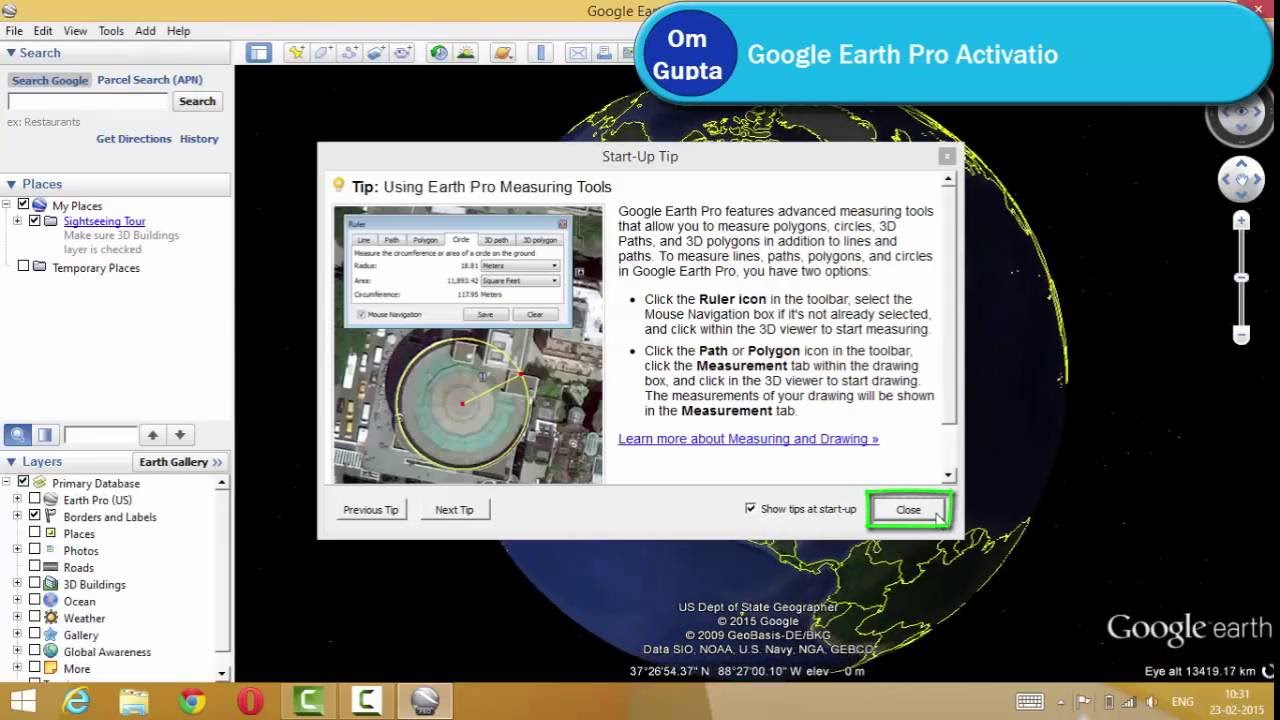Collapse the Search panel triangle

pos(11,53)
